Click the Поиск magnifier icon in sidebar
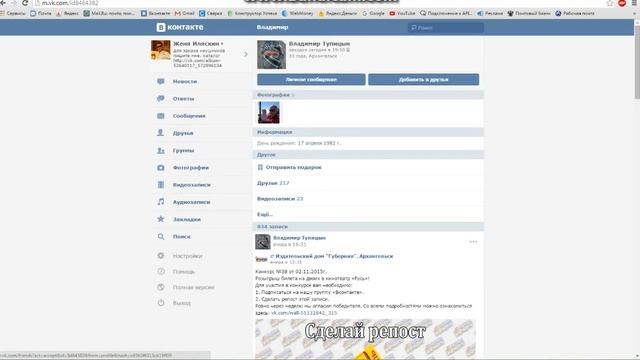The width and height of the screenshot is (640, 360). click(161, 237)
